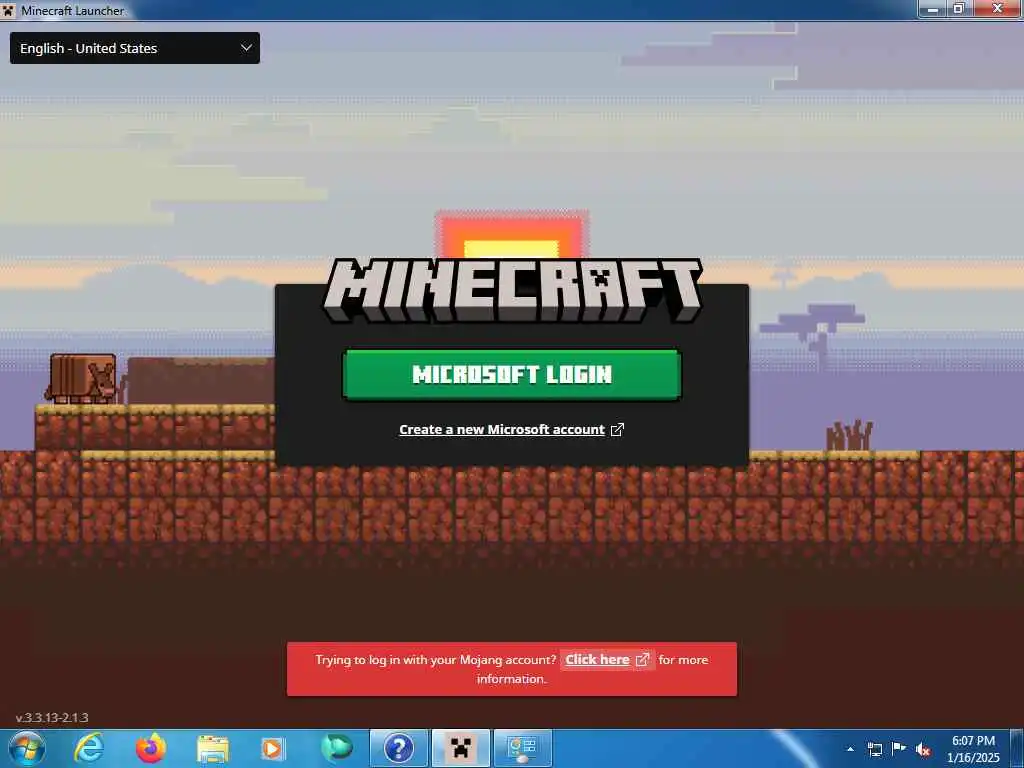Restore down the Minecraft Launcher window

(959, 8)
